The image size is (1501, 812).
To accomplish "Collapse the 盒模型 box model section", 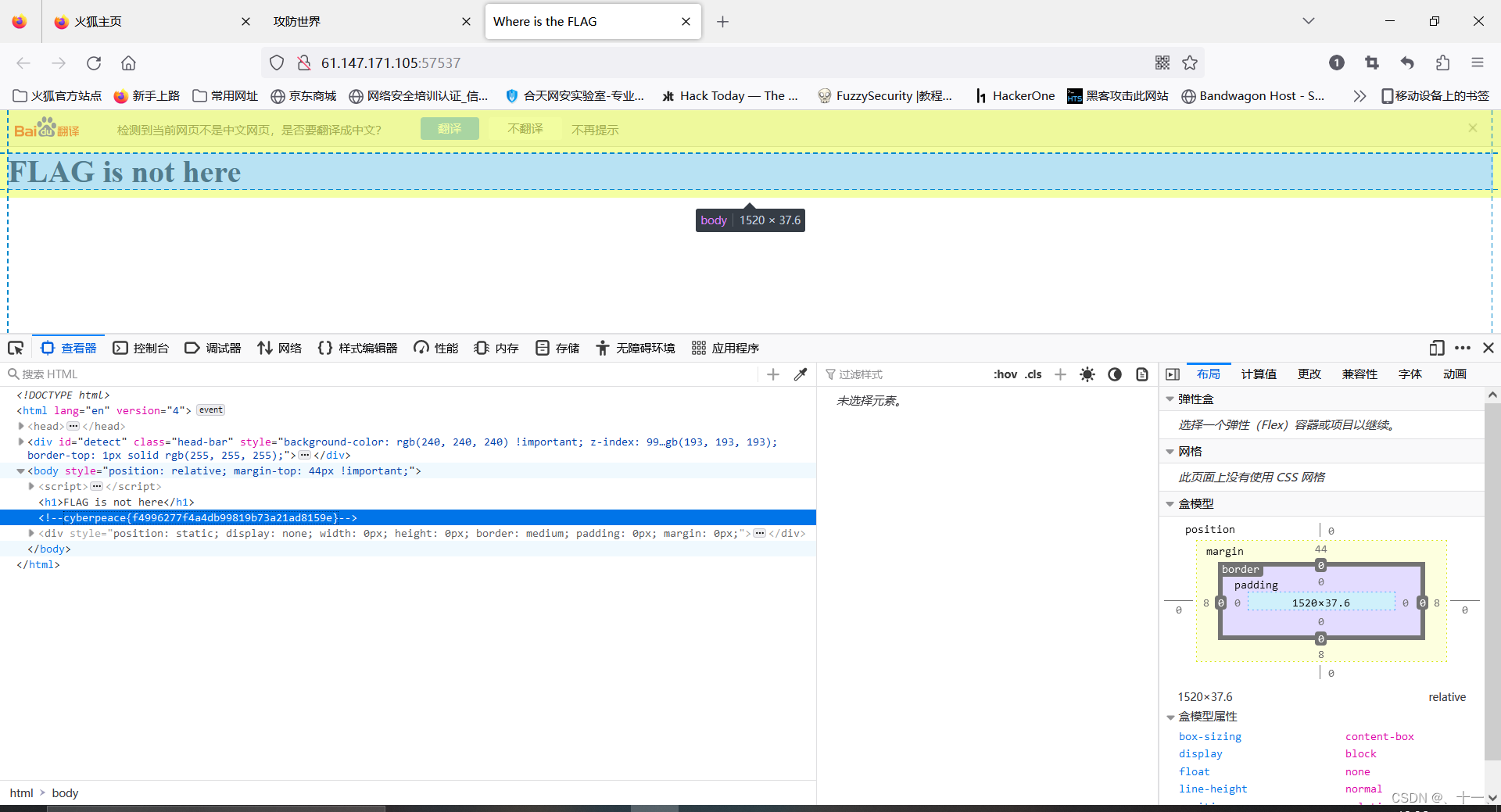I will point(1170,504).
